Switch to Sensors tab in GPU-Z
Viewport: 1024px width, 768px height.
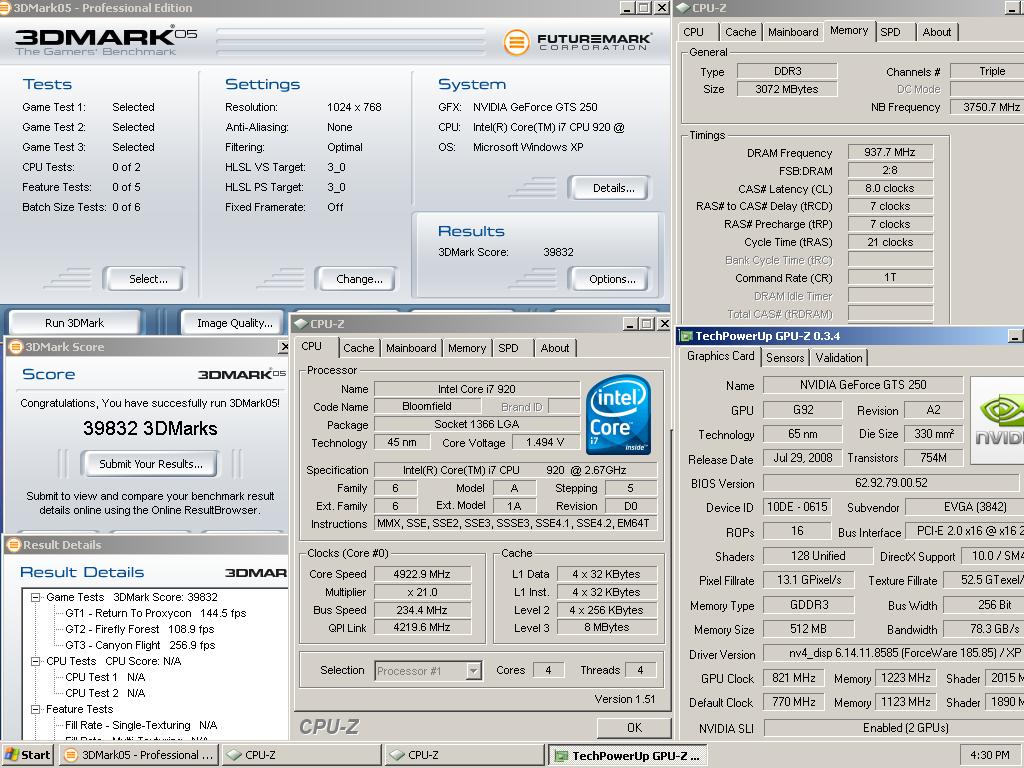click(785, 358)
